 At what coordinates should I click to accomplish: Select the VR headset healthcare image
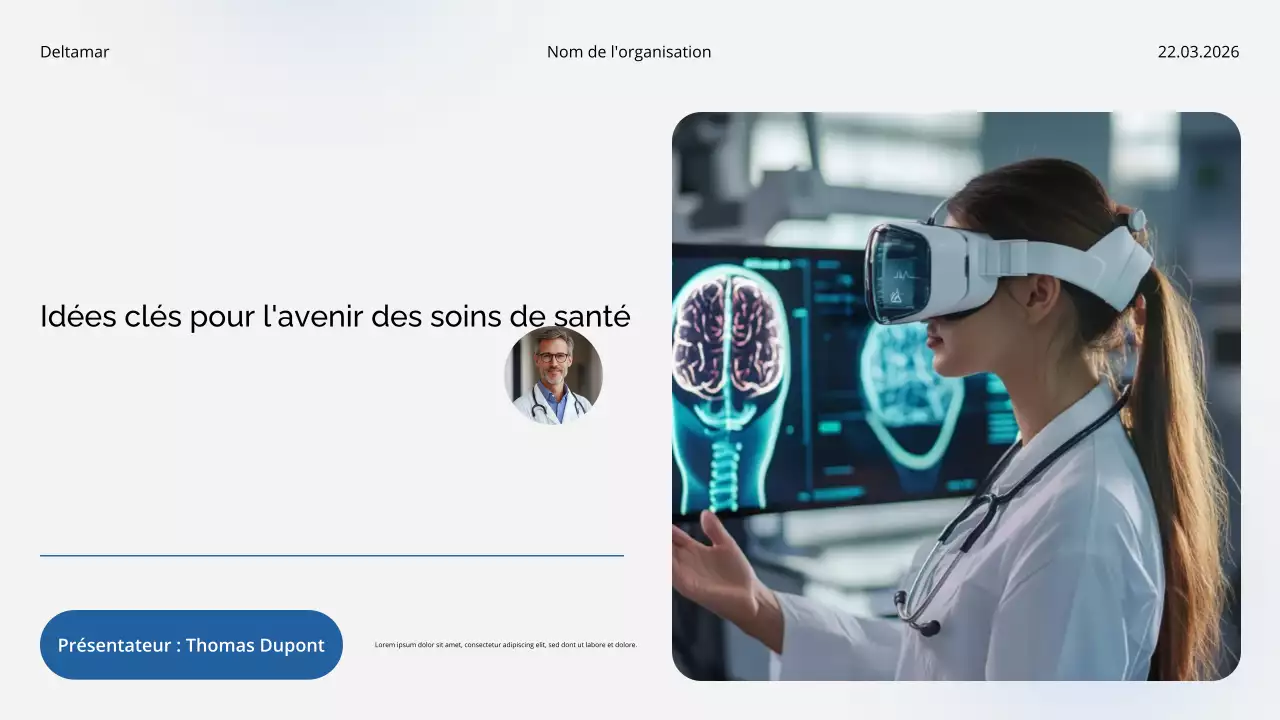tap(957, 395)
